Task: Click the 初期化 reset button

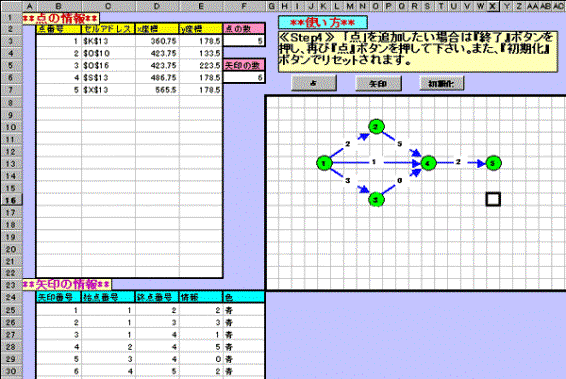Action: tap(441, 83)
